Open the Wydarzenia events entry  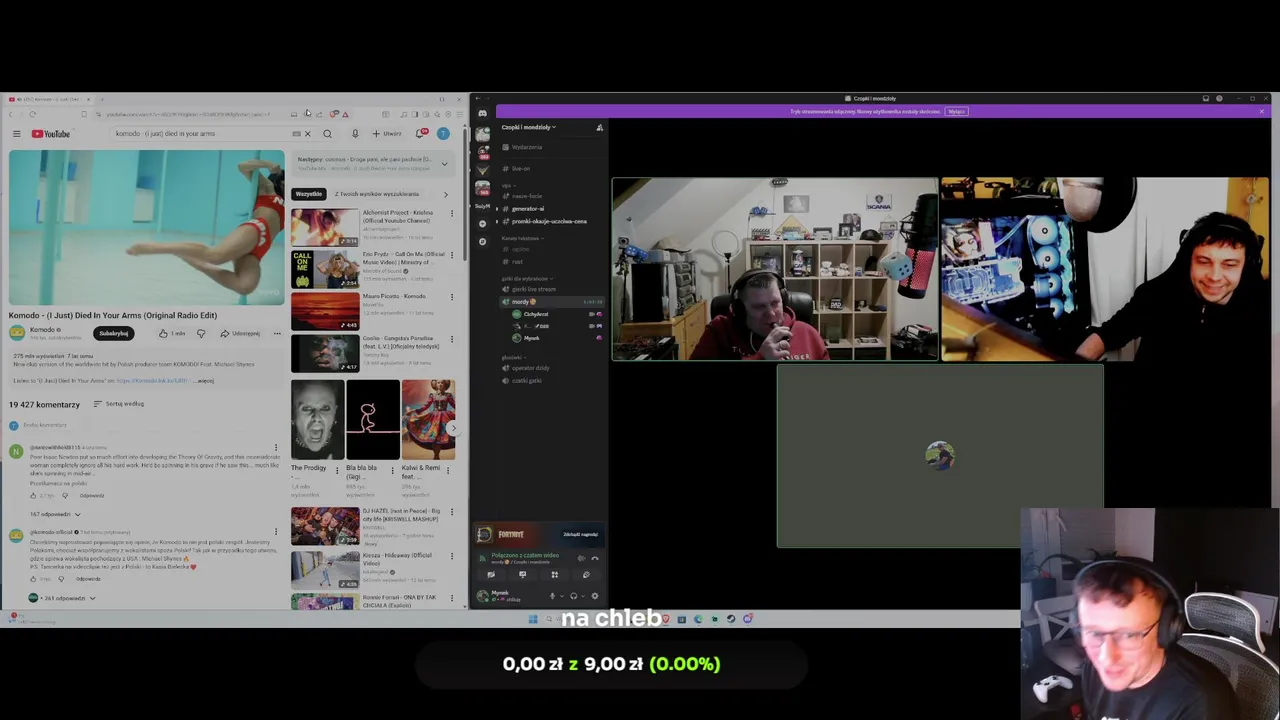[551, 147]
